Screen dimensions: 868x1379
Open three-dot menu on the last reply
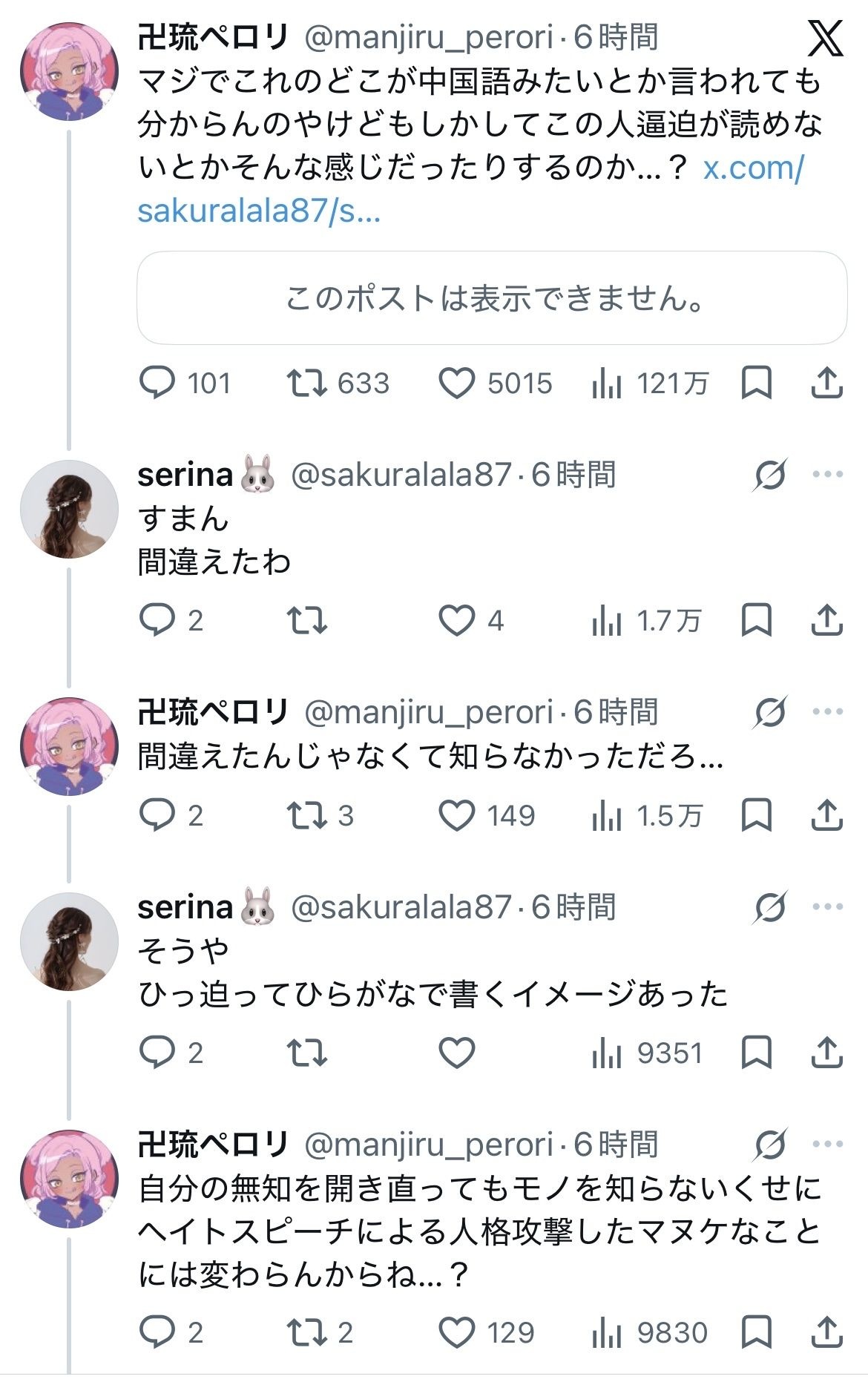828,1145
